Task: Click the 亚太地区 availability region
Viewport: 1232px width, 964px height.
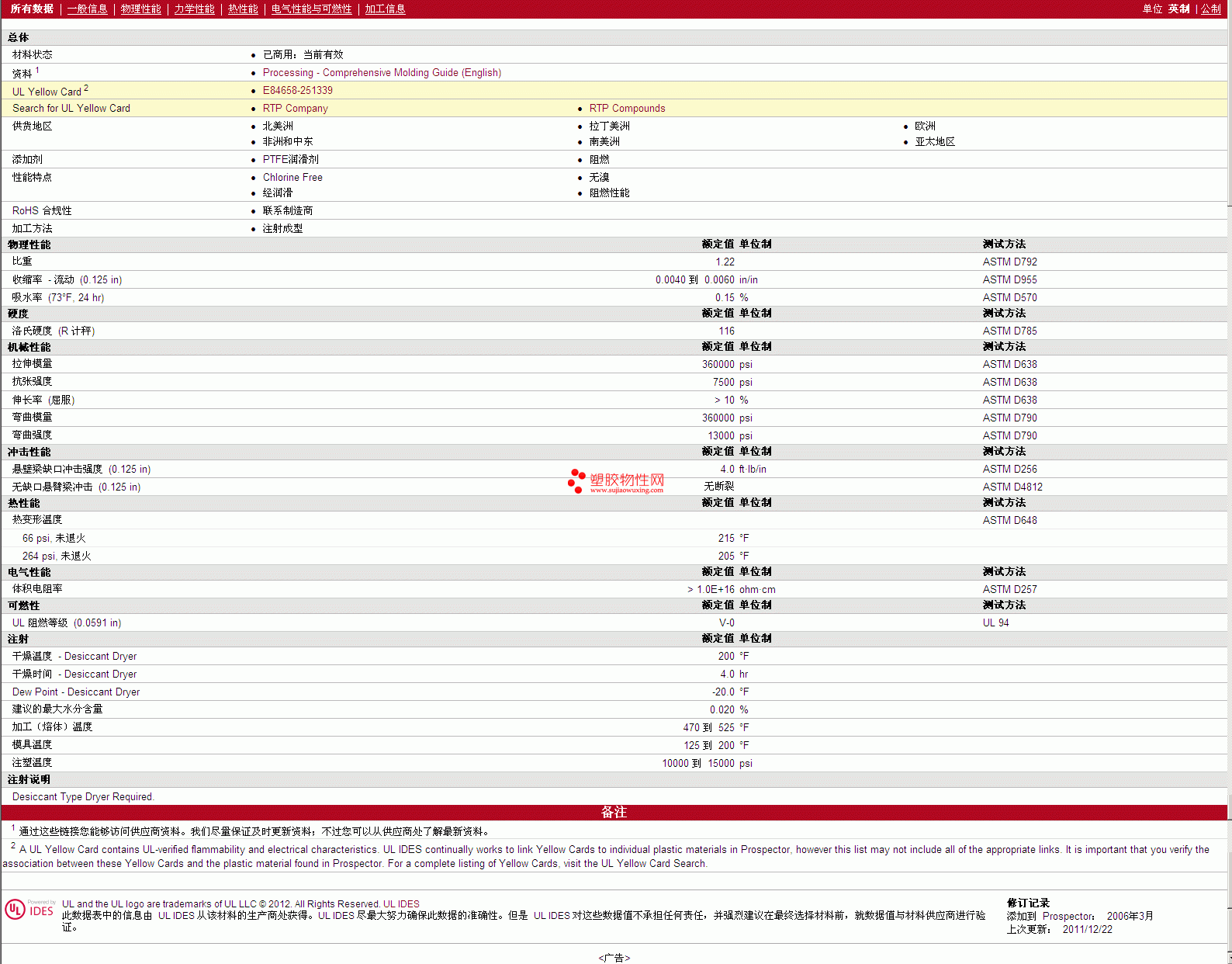Action: (935, 141)
